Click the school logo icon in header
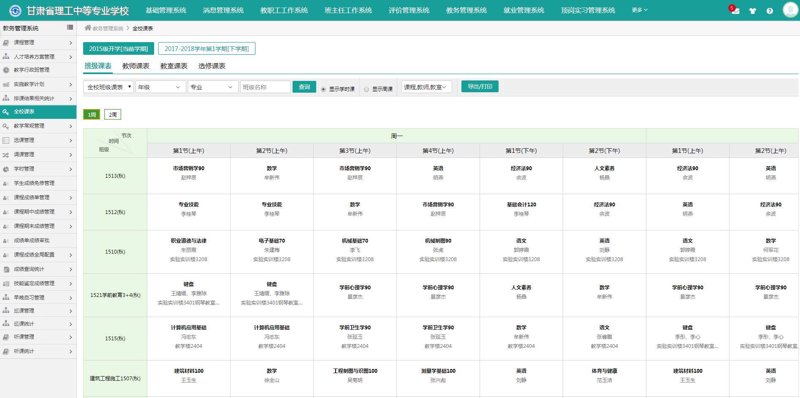The image size is (800, 398). (x=16, y=10)
